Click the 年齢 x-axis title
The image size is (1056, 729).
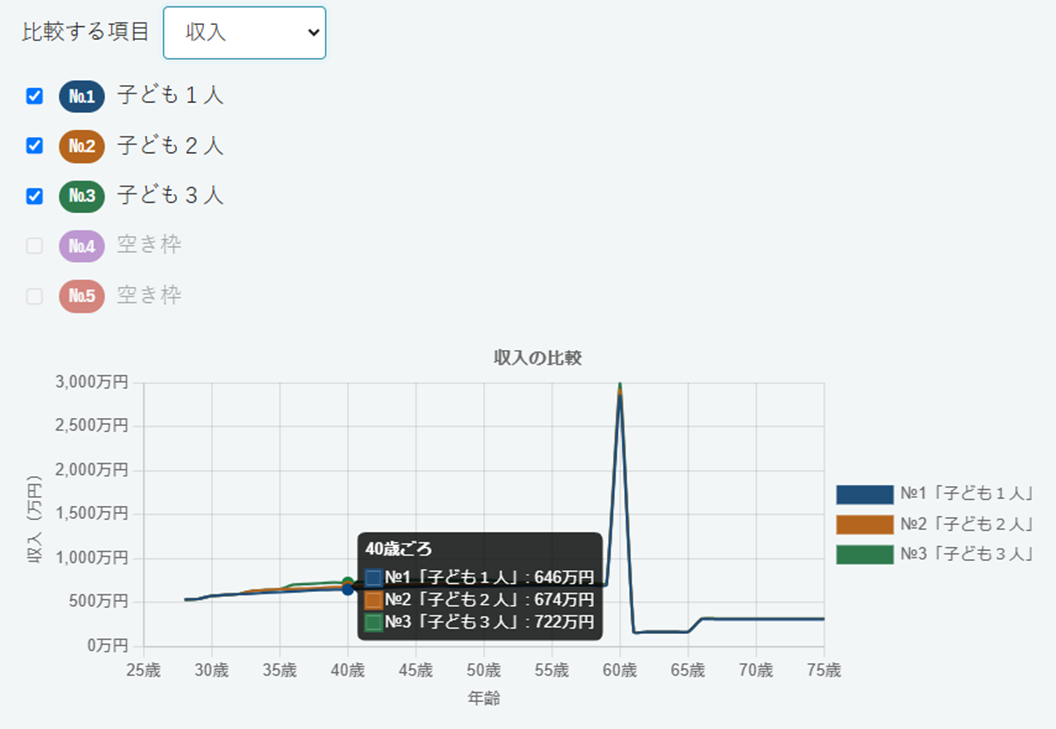pyautogui.click(x=484, y=699)
